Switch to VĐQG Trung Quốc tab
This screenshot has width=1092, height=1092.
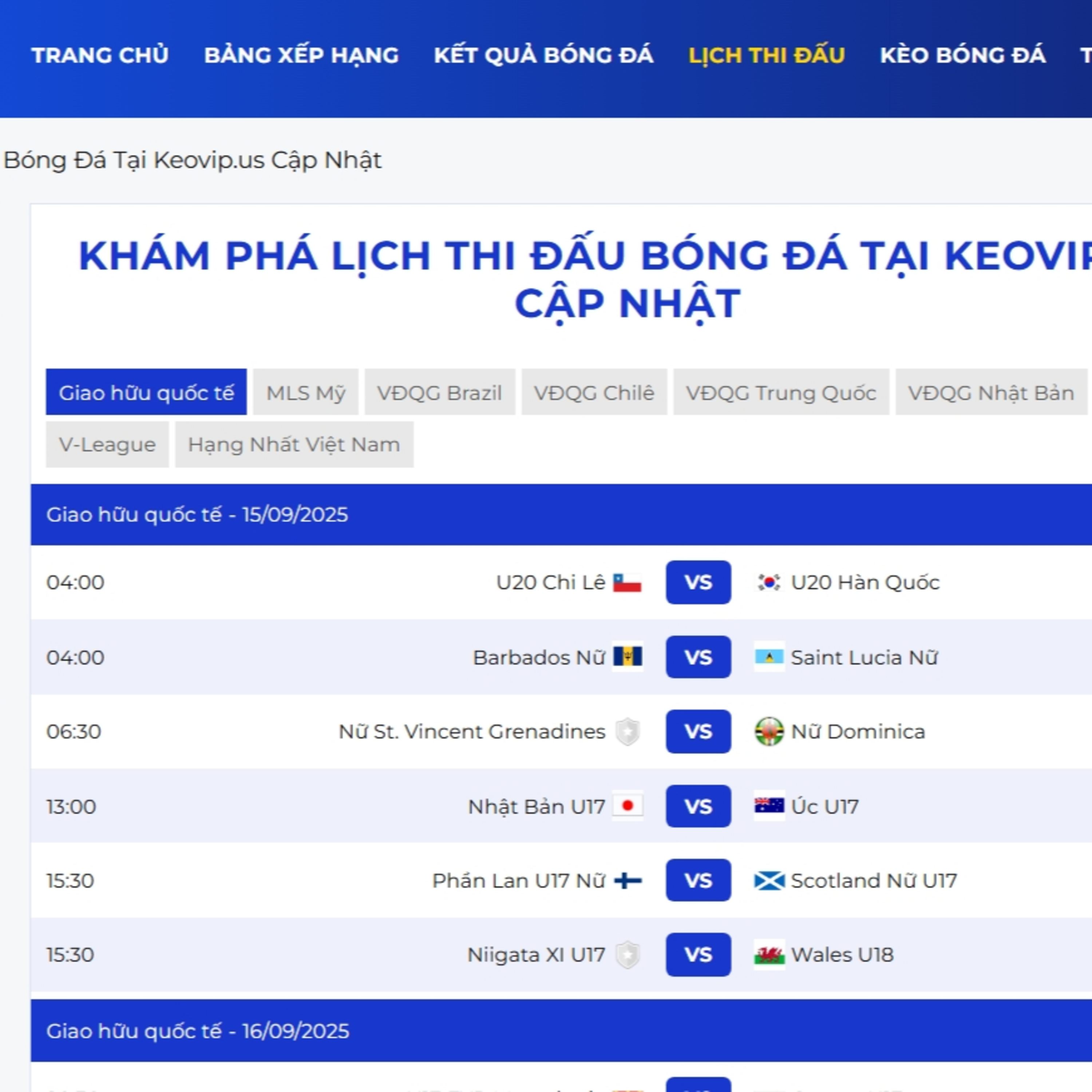(x=781, y=392)
